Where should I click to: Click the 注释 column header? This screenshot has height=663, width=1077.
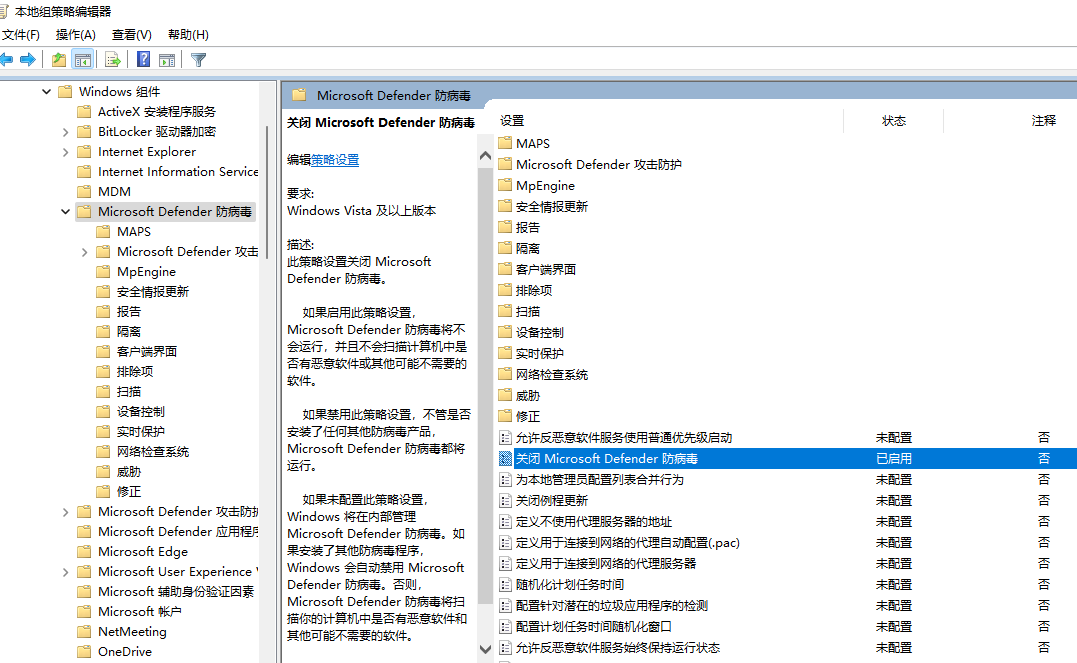click(x=1043, y=121)
